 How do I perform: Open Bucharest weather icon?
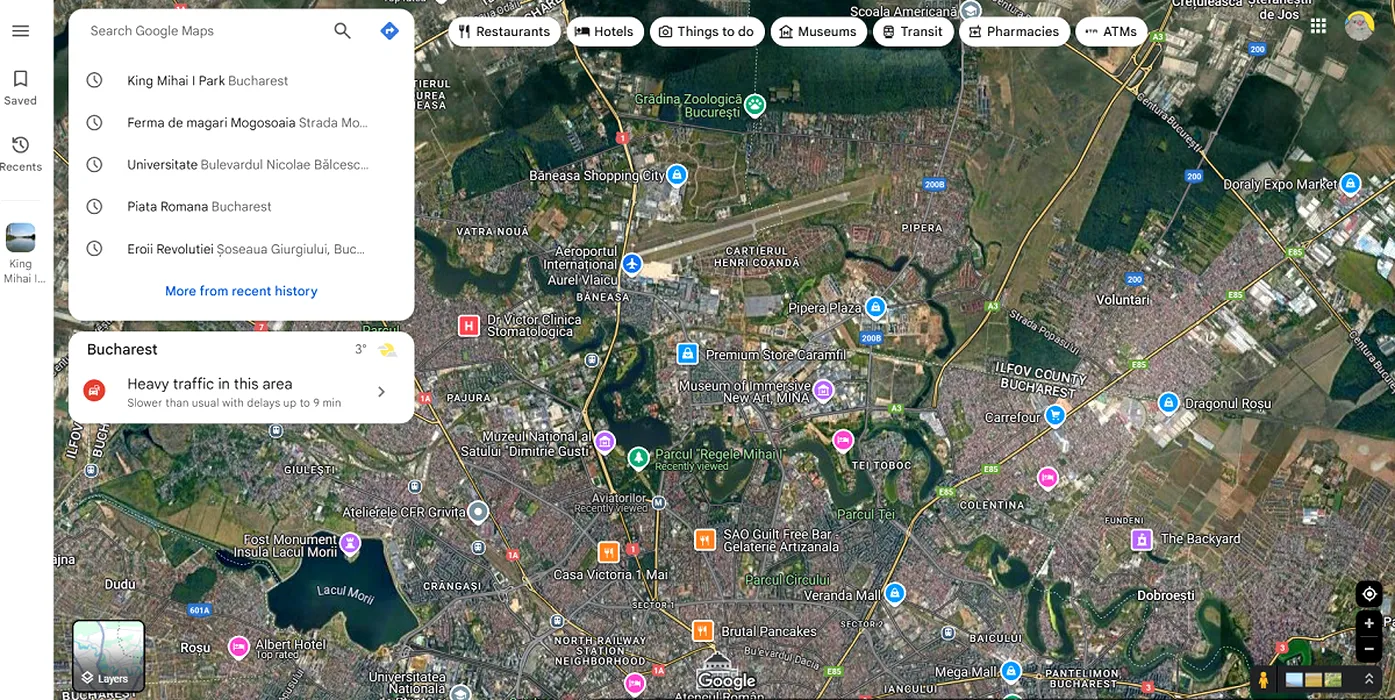[x=388, y=350]
